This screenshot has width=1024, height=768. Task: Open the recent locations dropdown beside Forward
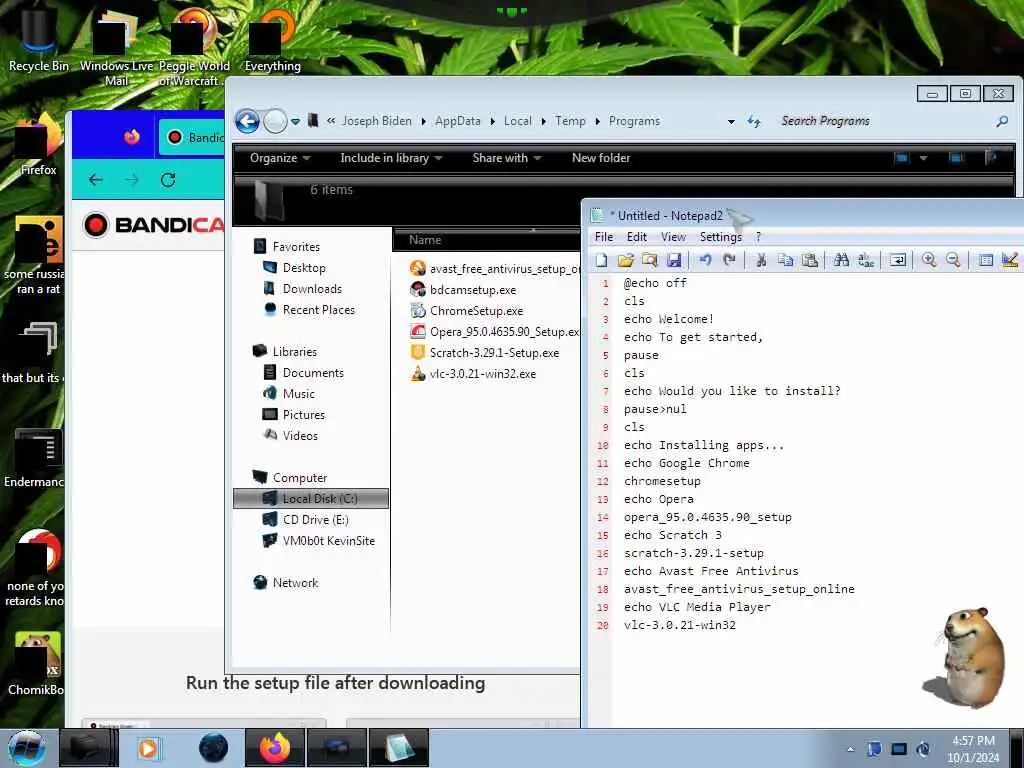click(295, 121)
